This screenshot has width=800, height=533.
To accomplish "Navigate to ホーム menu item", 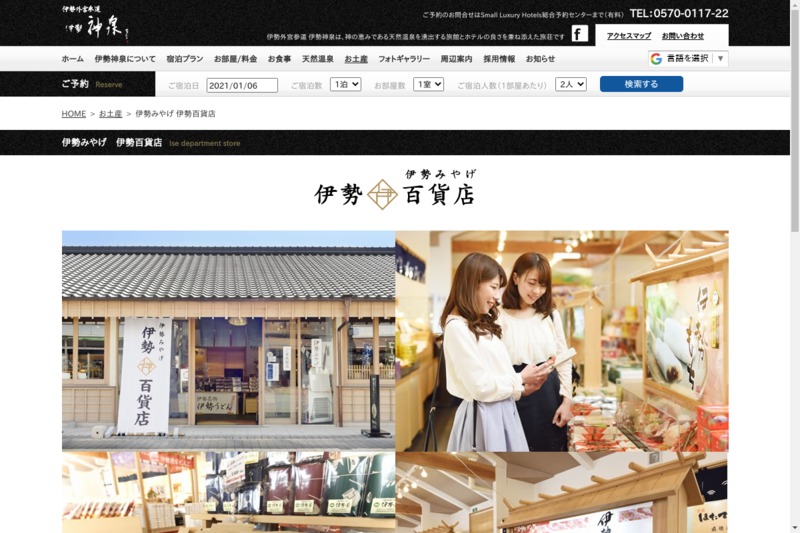I will [x=72, y=59].
